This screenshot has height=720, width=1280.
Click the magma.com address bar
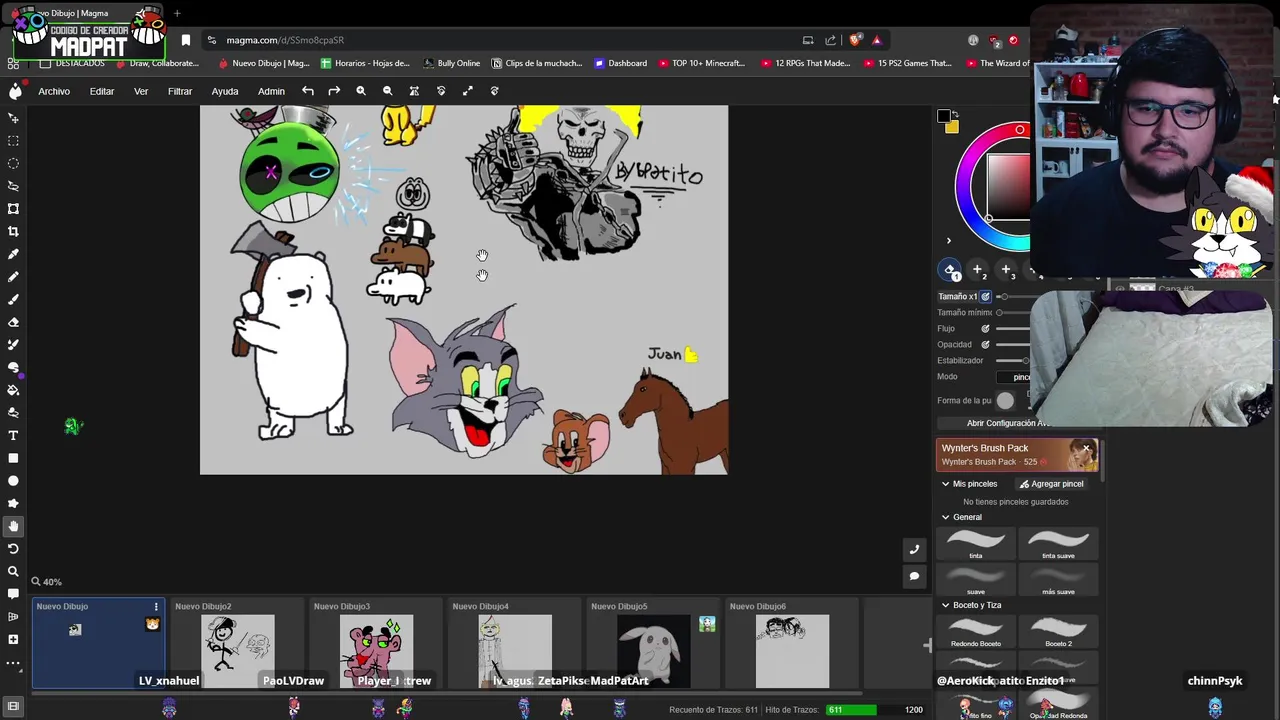coord(500,40)
